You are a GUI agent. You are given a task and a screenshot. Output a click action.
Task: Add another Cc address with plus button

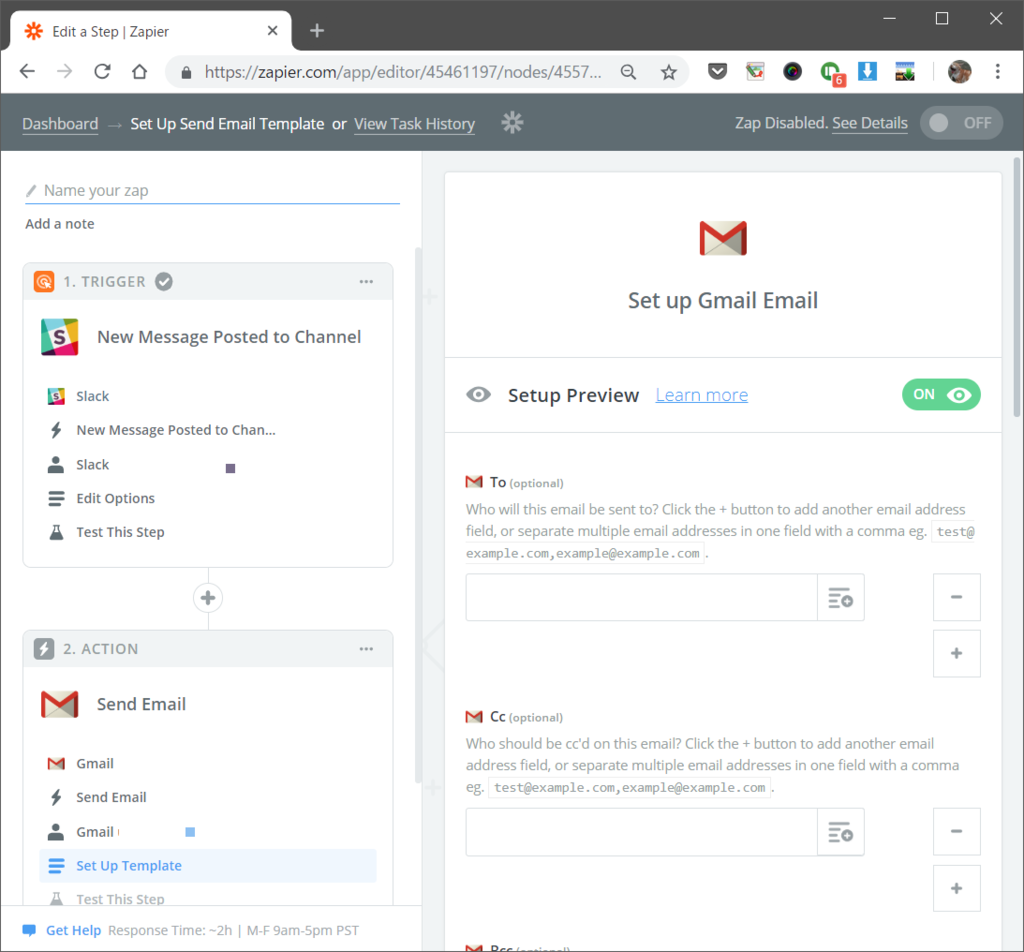point(956,888)
